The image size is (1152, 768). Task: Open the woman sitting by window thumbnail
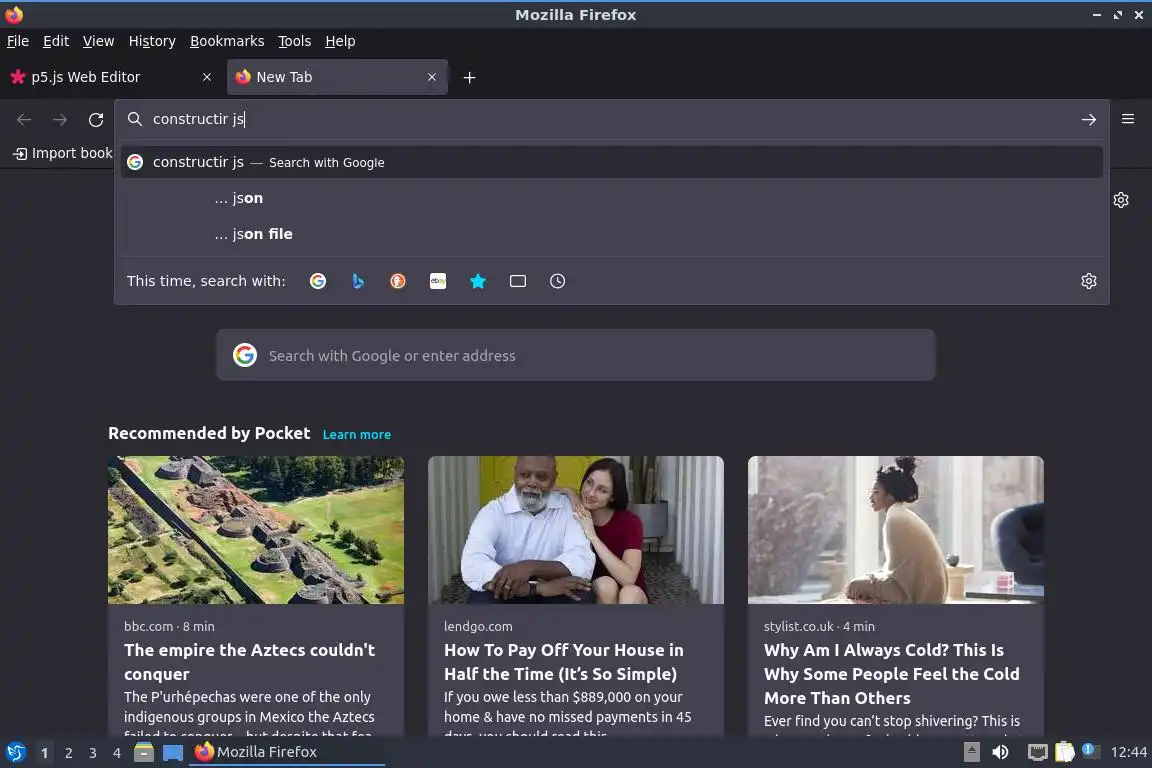[896, 530]
